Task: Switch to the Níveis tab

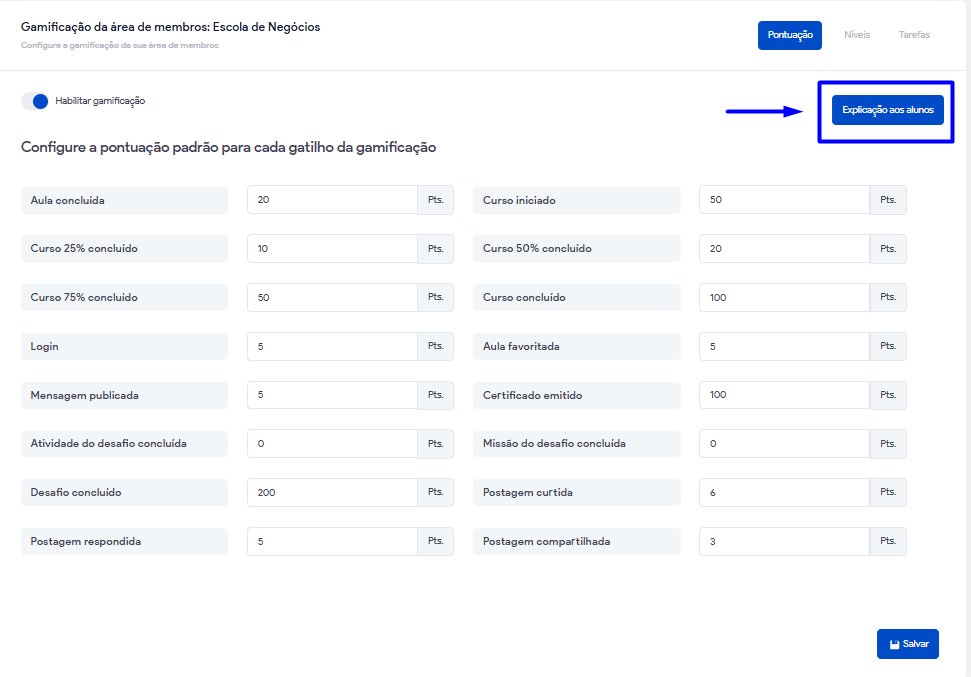Action: coord(856,35)
